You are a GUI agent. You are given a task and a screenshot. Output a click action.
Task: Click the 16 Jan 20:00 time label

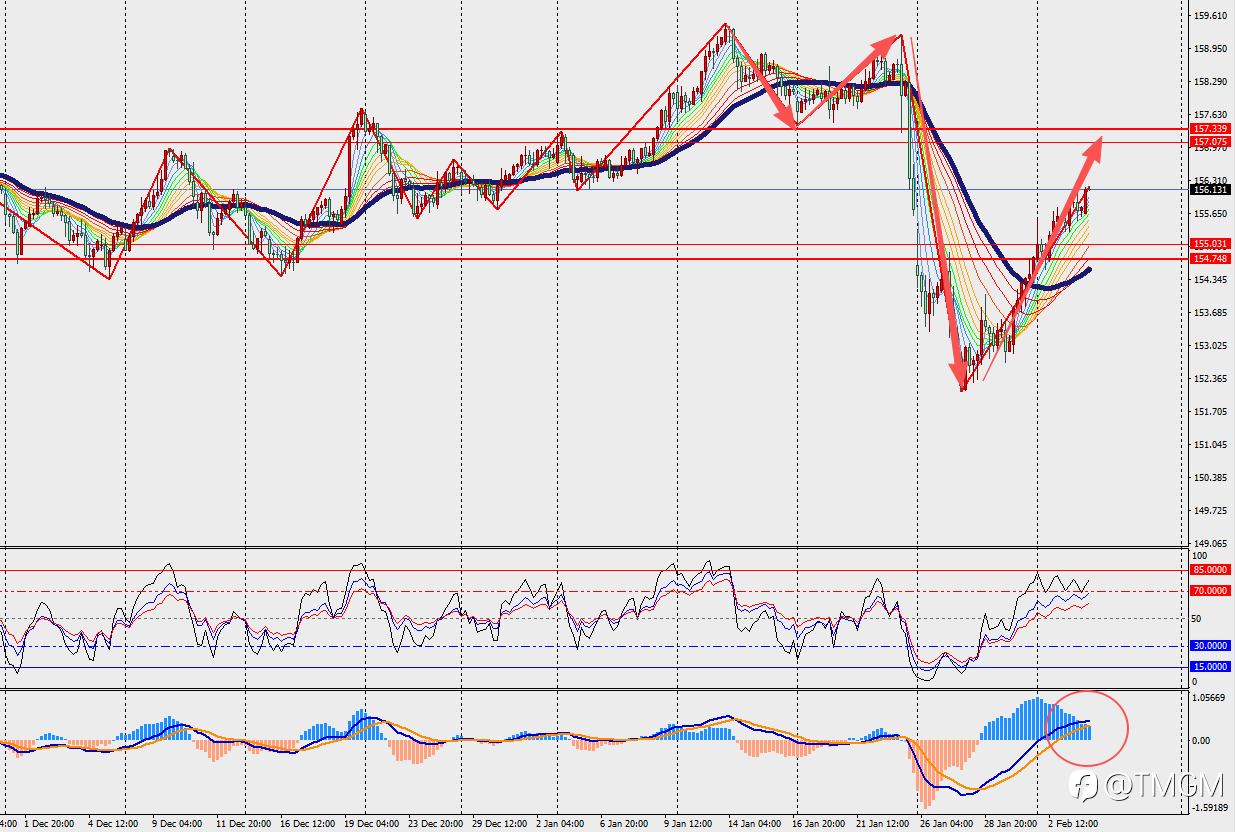[819, 824]
